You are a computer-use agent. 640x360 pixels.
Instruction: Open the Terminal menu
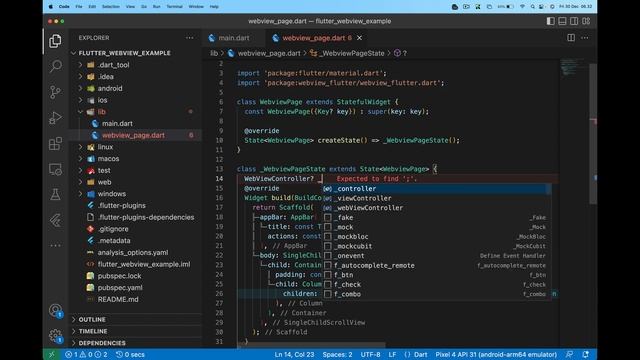[x=174, y=7]
